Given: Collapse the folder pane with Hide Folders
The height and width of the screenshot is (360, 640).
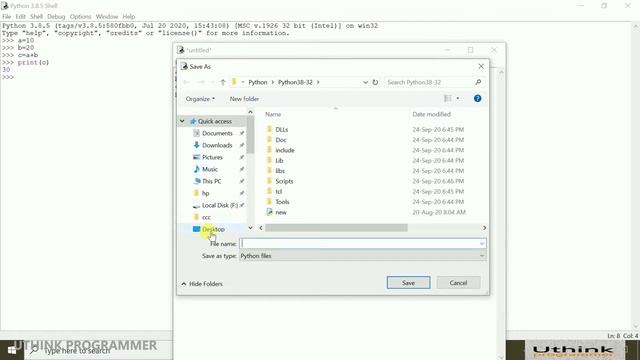Looking at the screenshot, I should click(x=202, y=284).
